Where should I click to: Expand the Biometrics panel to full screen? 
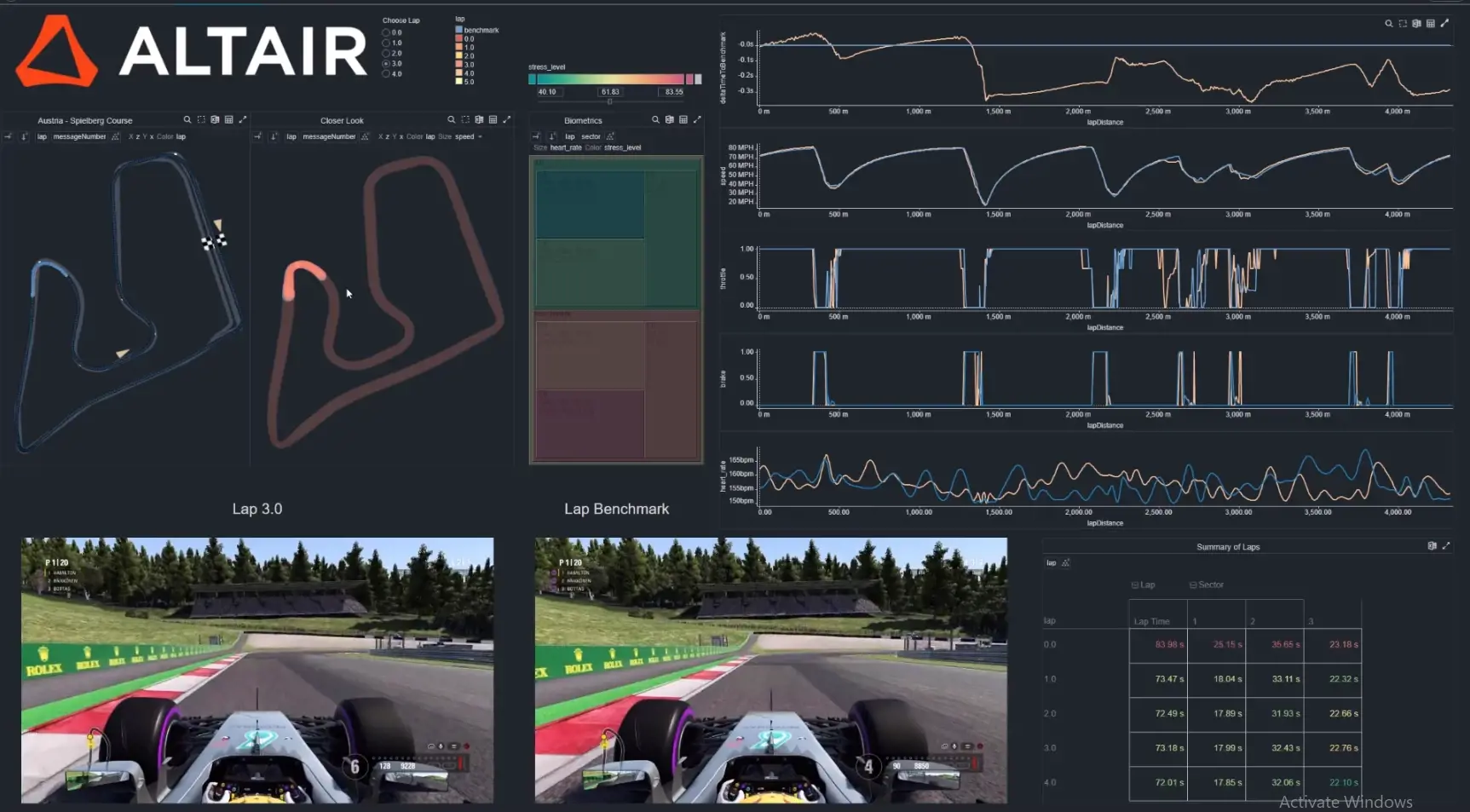click(699, 119)
